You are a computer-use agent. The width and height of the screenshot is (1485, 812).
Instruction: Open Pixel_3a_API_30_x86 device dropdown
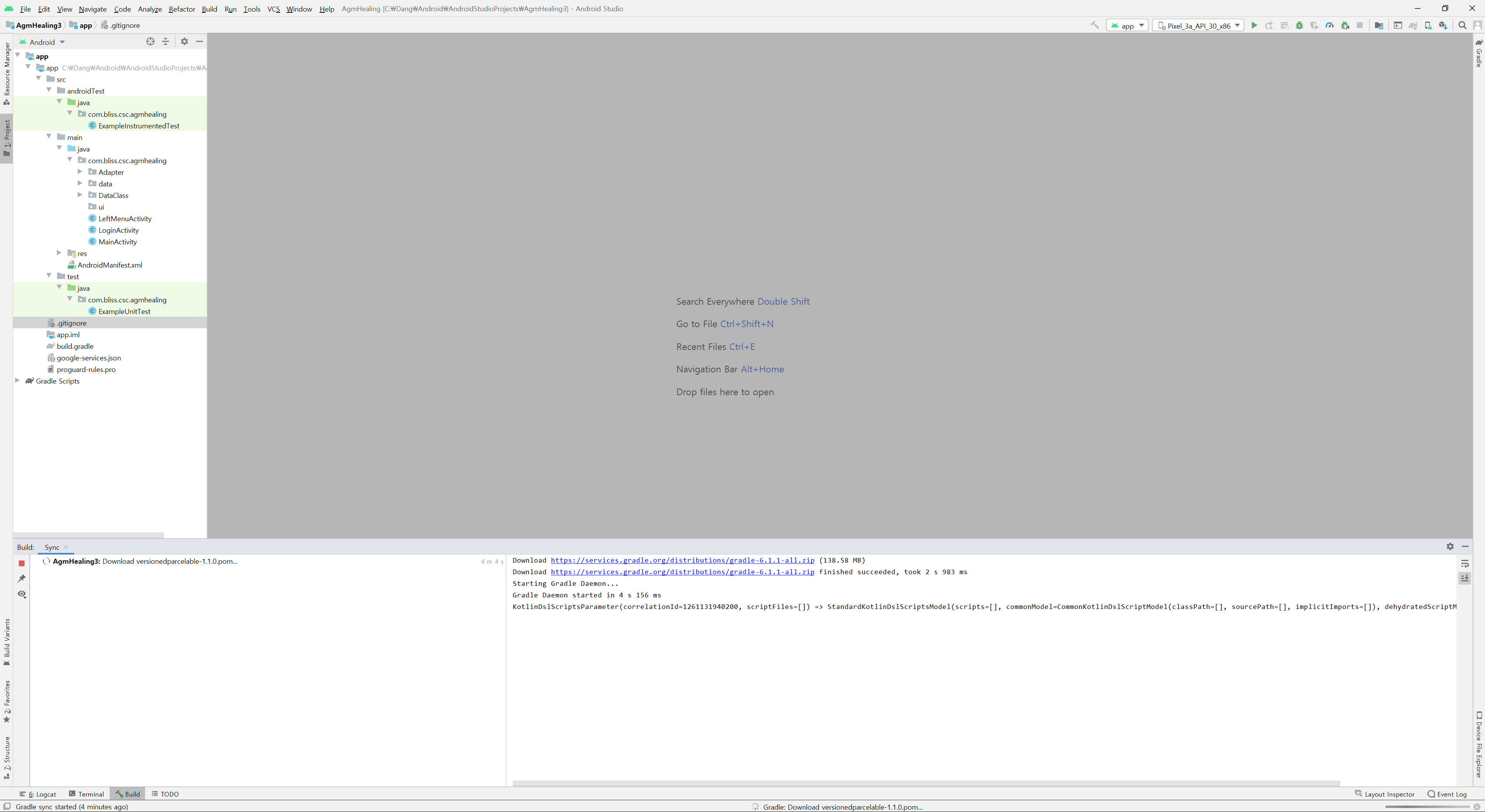(x=1198, y=26)
